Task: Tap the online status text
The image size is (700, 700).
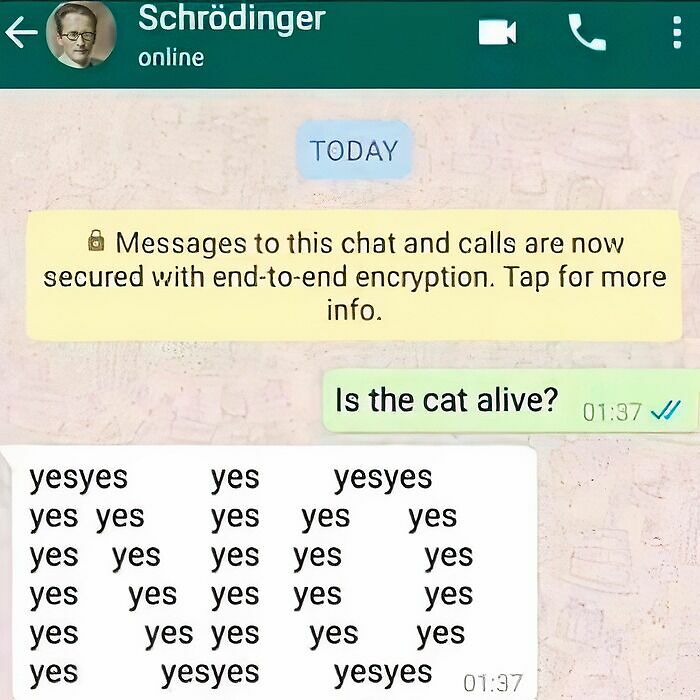Action: pyautogui.click(x=171, y=58)
